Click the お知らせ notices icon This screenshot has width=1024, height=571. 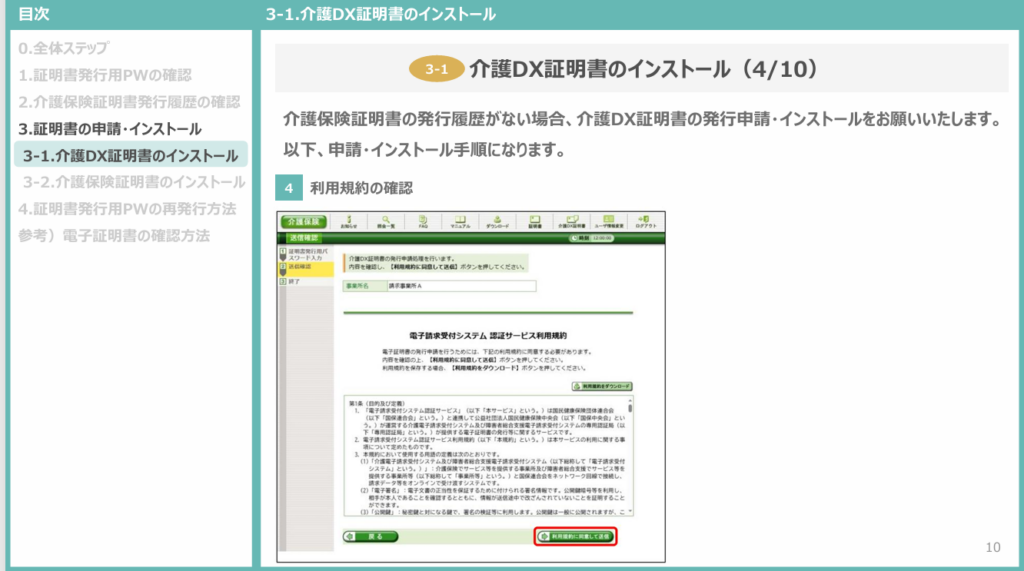tap(349, 222)
